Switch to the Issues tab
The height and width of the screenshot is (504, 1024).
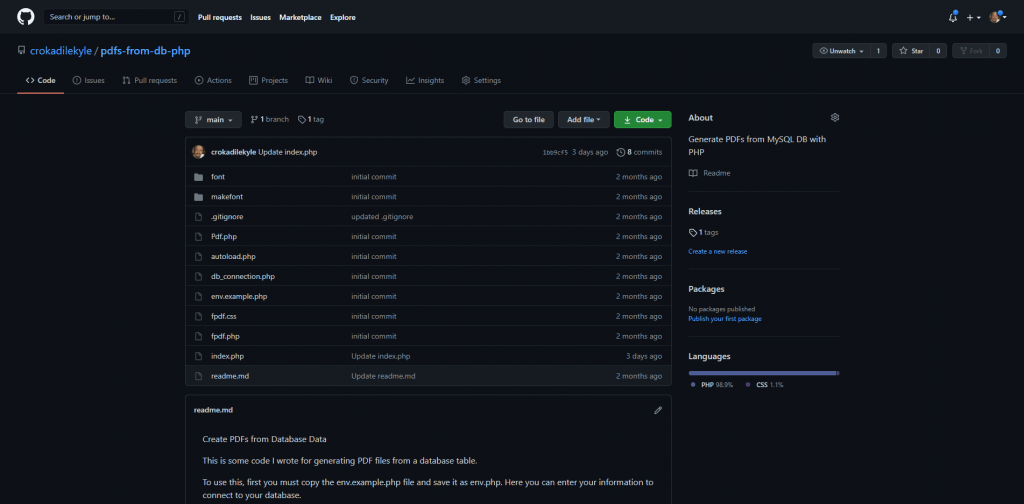coord(89,80)
